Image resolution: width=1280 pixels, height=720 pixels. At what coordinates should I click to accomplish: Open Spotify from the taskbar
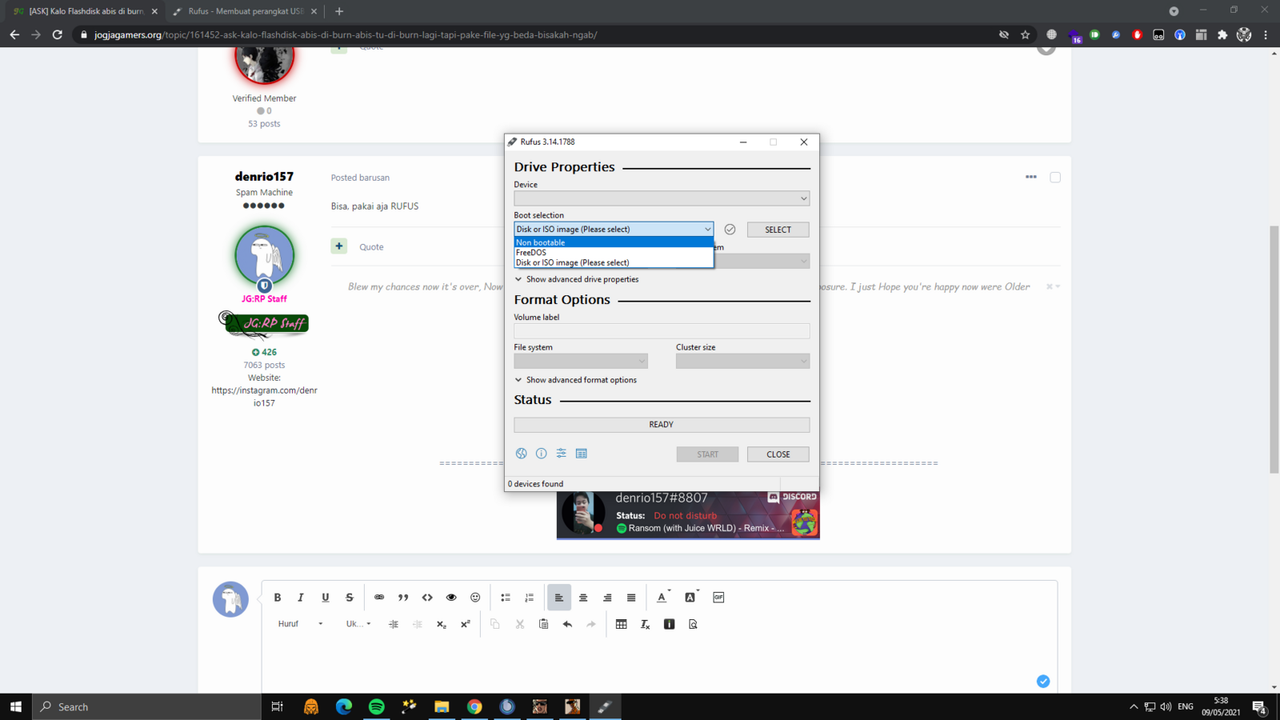click(x=376, y=706)
